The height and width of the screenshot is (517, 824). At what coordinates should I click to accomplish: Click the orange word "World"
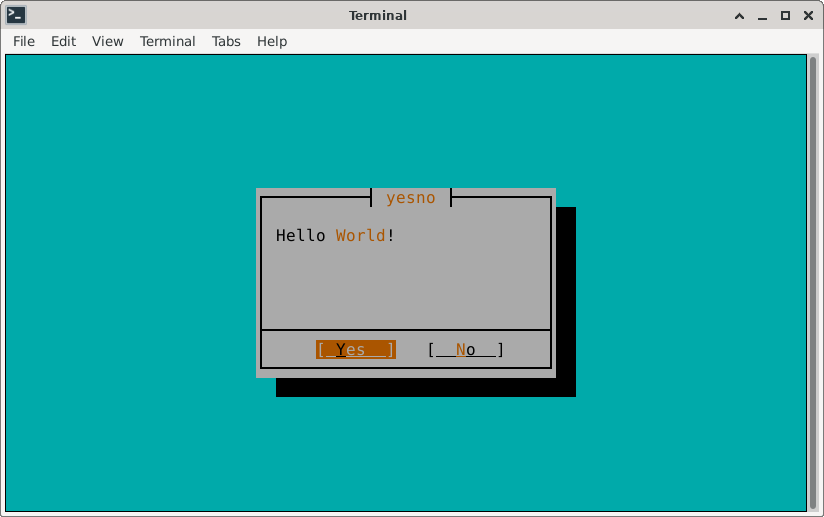[x=360, y=236]
